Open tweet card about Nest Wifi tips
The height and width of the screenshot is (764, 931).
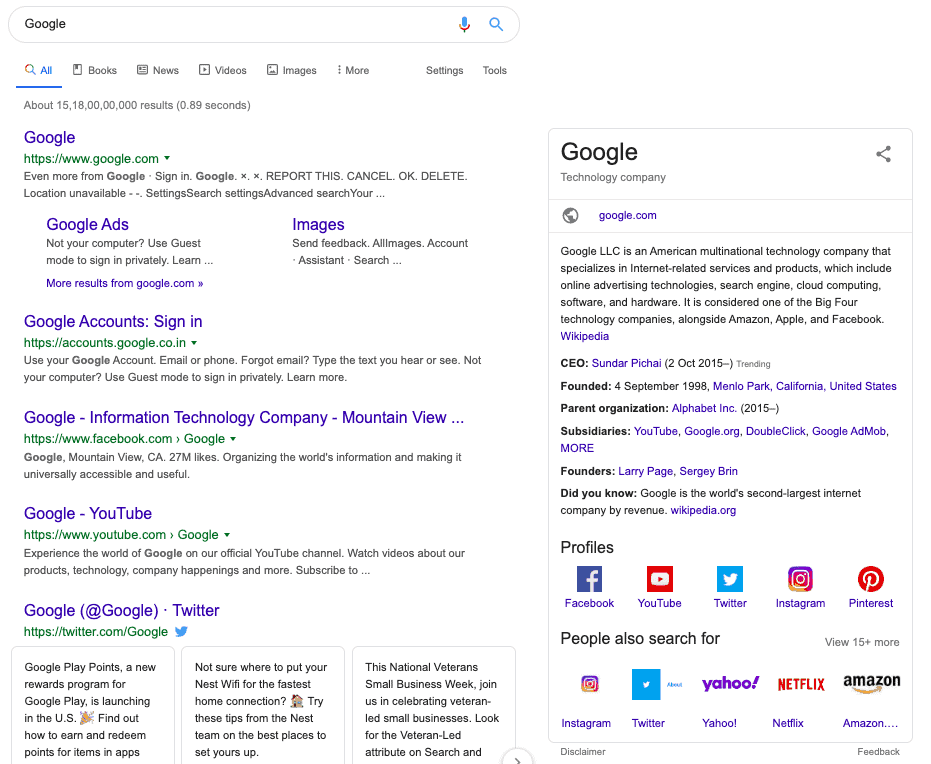263,705
